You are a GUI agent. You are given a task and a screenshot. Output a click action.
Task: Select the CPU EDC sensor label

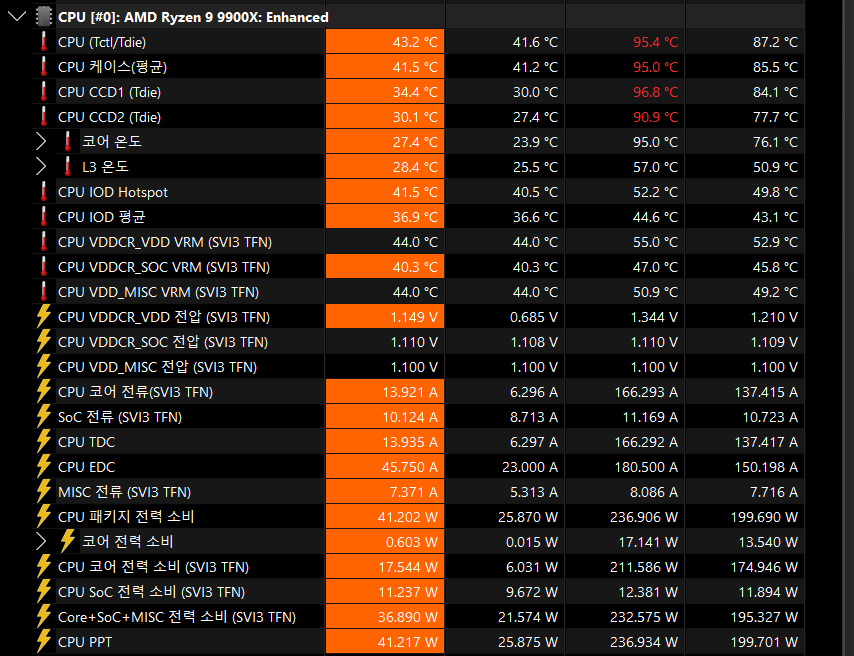[87, 467]
